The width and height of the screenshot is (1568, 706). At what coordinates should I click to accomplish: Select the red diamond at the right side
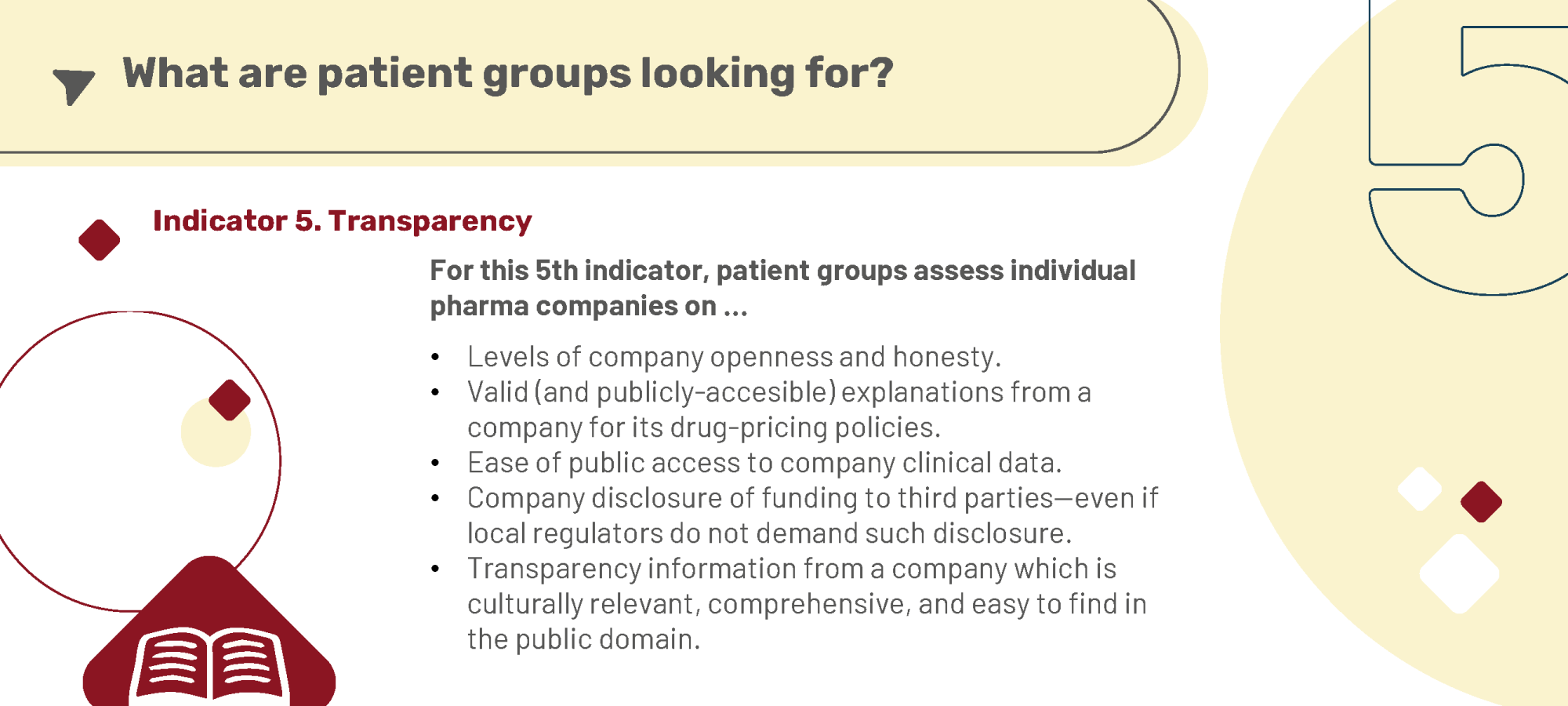(x=1482, y=502)
